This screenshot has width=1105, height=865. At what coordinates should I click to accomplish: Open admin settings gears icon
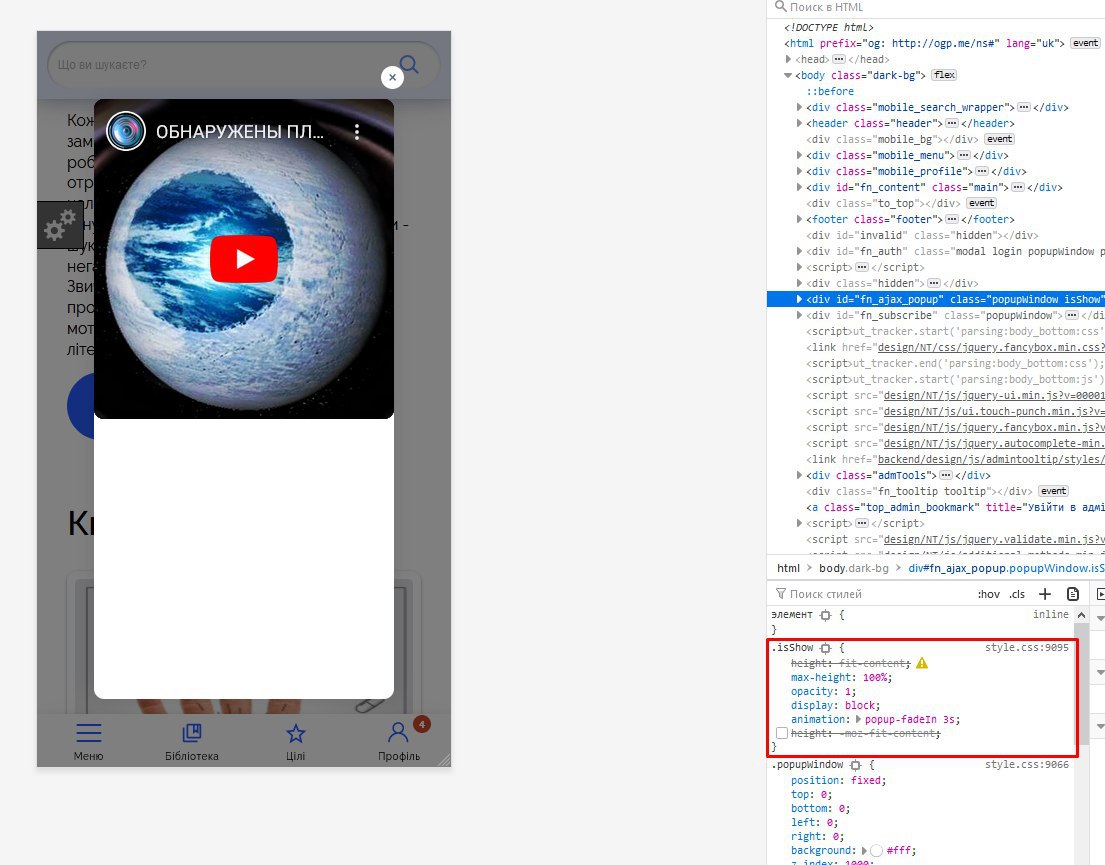click(60, 225)
